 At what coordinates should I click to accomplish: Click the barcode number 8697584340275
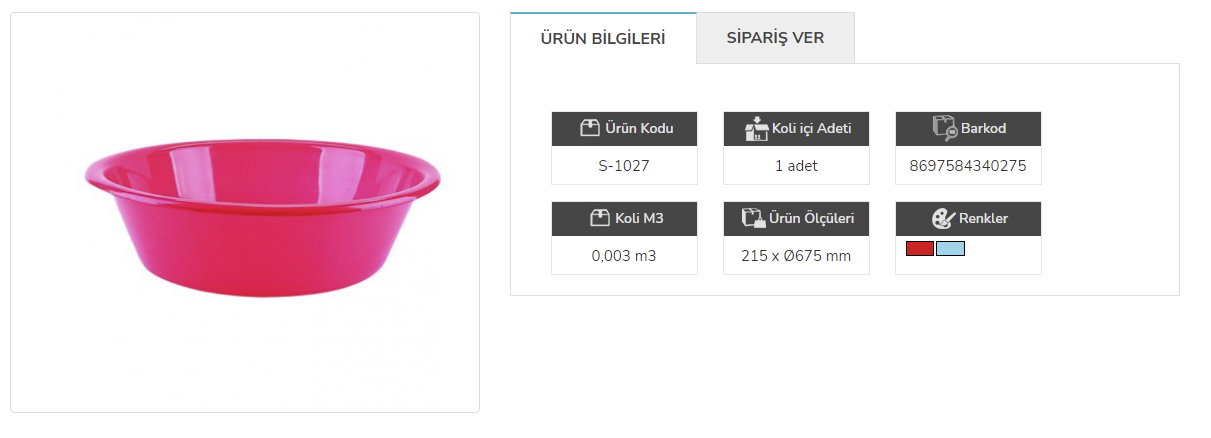(968, 166)
